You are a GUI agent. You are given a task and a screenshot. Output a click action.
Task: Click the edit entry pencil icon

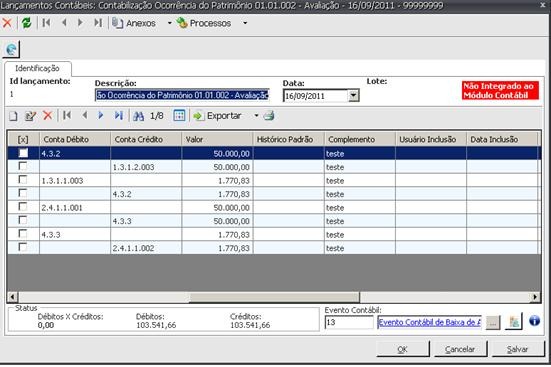coord(31,116)
